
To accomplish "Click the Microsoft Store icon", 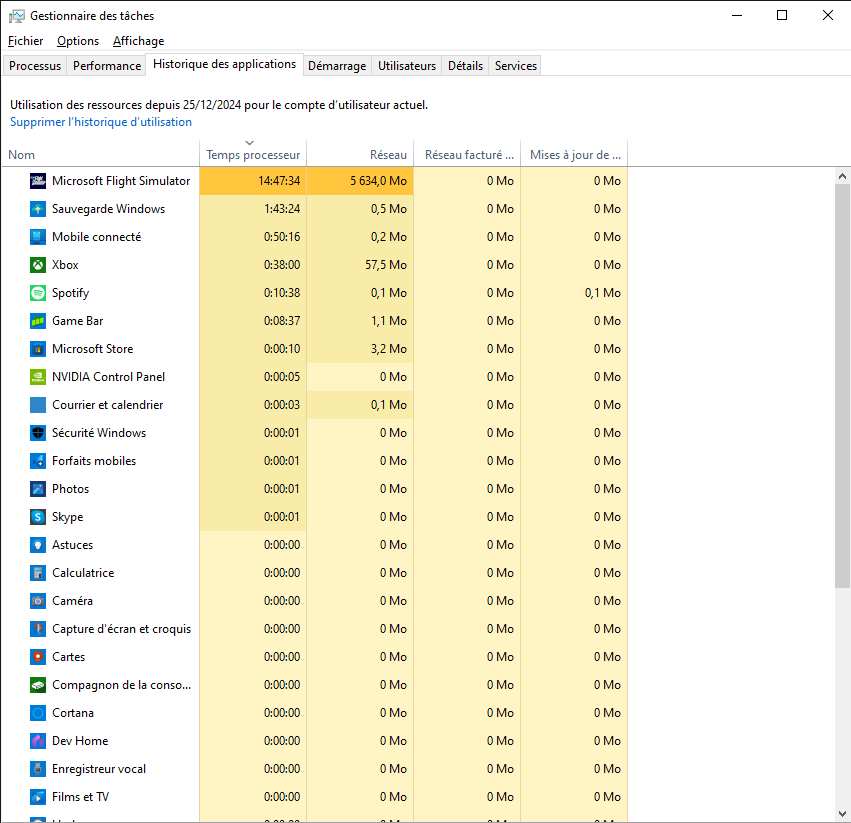I will 37,349.
